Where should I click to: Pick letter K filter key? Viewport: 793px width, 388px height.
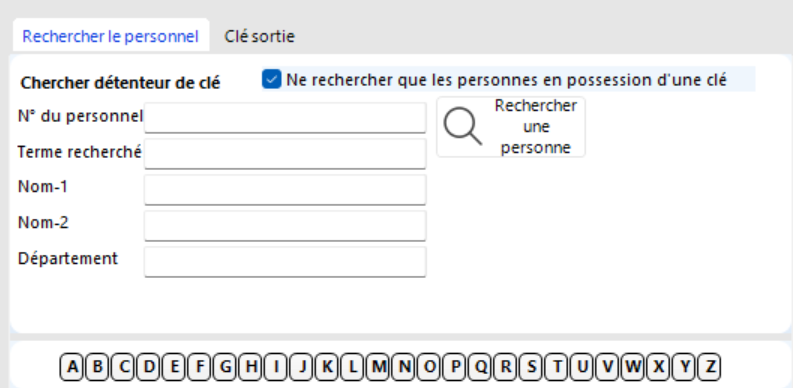[327, 367]
